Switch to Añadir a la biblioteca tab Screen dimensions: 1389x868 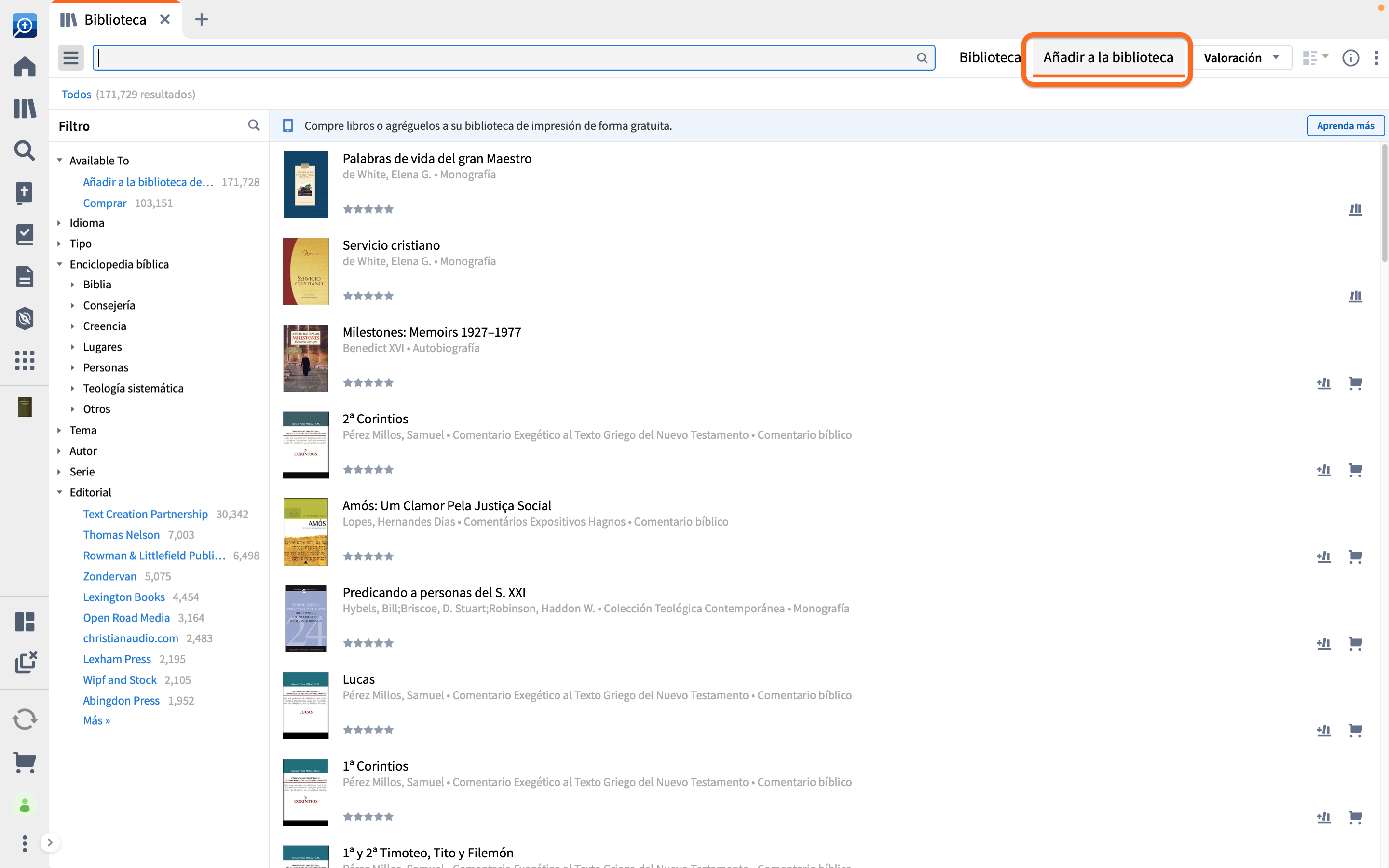point(1108,57)
